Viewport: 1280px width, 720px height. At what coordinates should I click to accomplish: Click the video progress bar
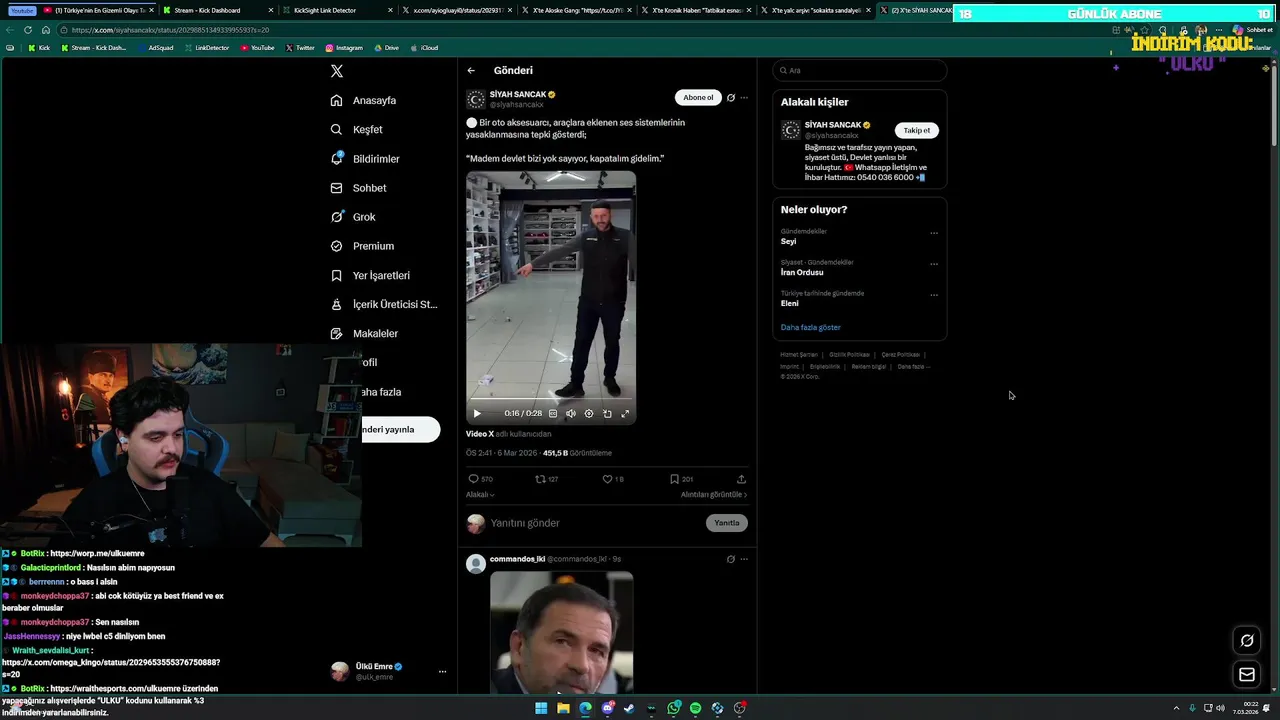click(551, 400)
